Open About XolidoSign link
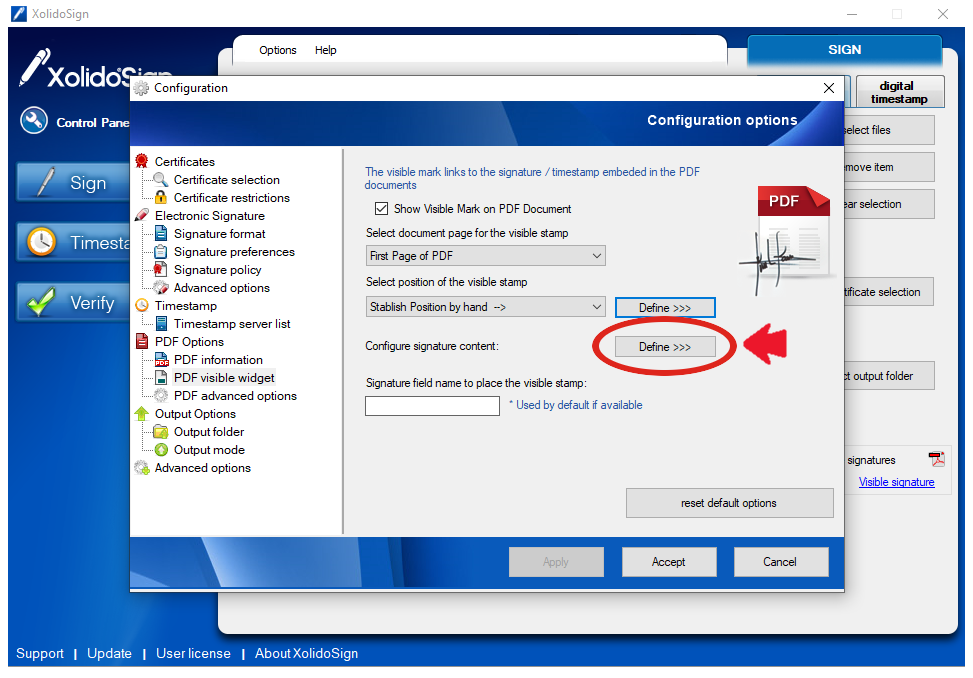The width and height of the screenshot is (973, 678). (307, 653)
